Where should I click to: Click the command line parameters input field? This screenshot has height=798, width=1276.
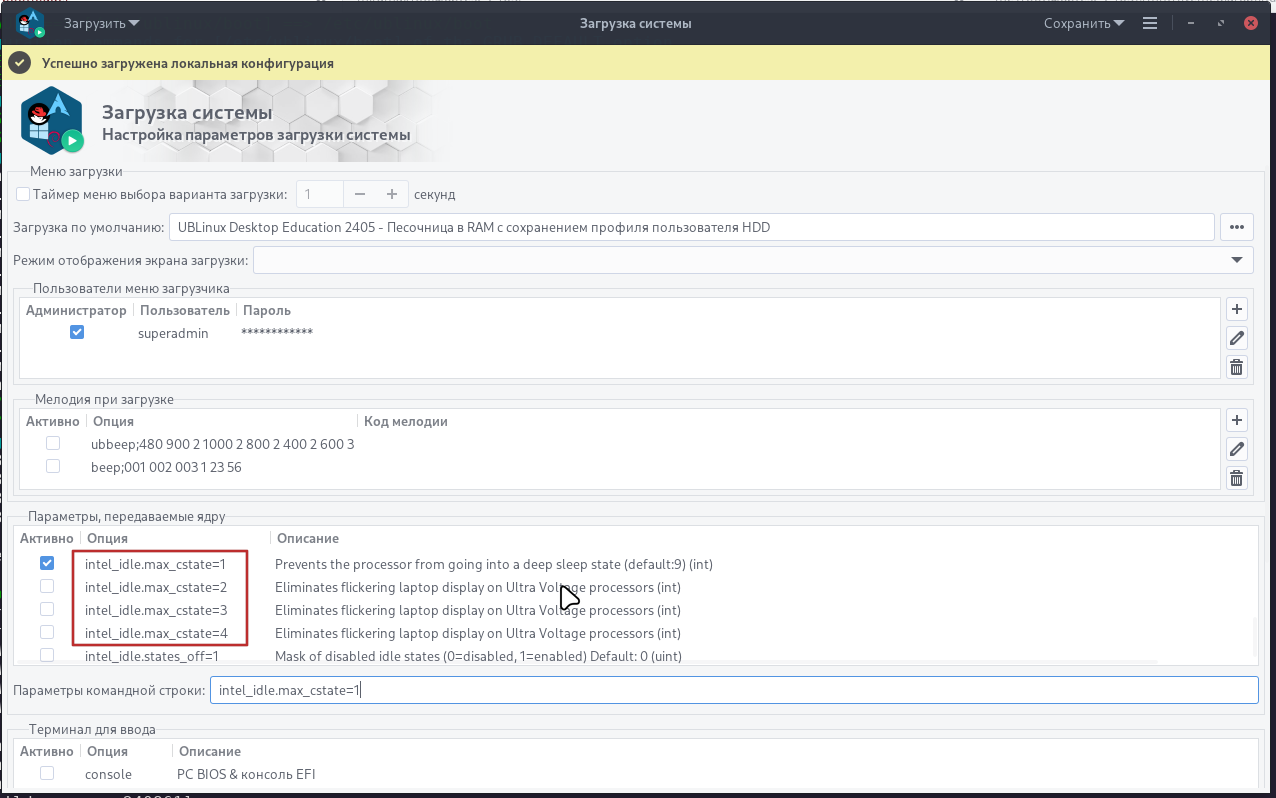click(x=734, y=690)
